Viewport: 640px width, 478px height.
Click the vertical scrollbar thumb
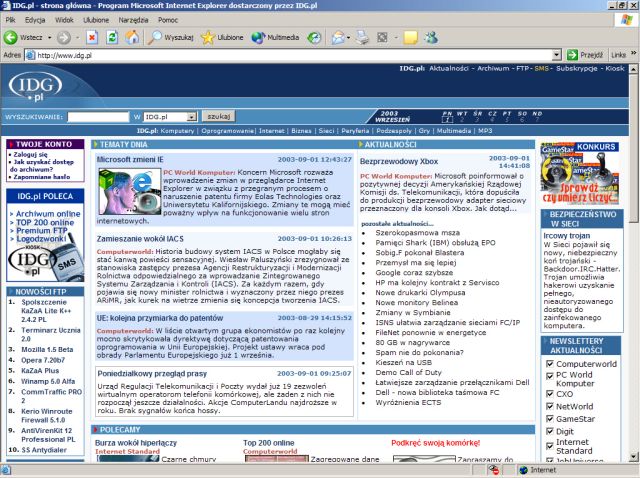coord(633,148)
